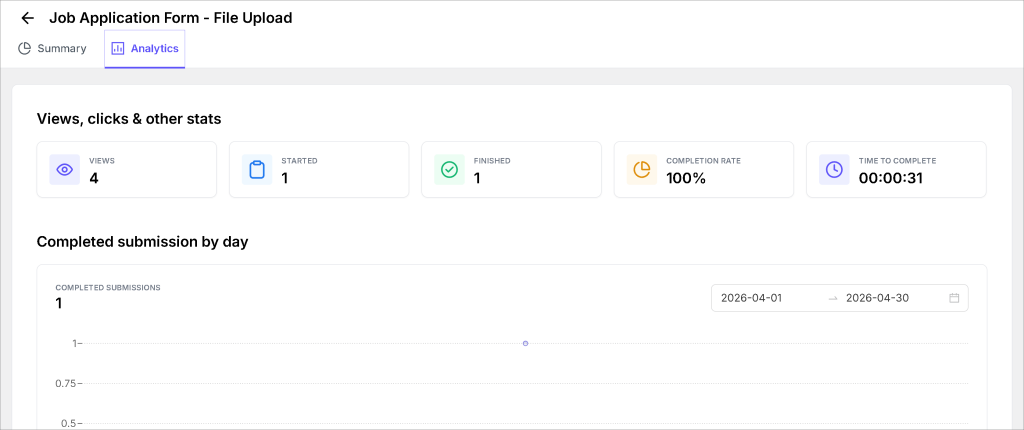This screenshot has height=430, width=1024.
Task: Switch to the Summary tab
Action: 52,48
